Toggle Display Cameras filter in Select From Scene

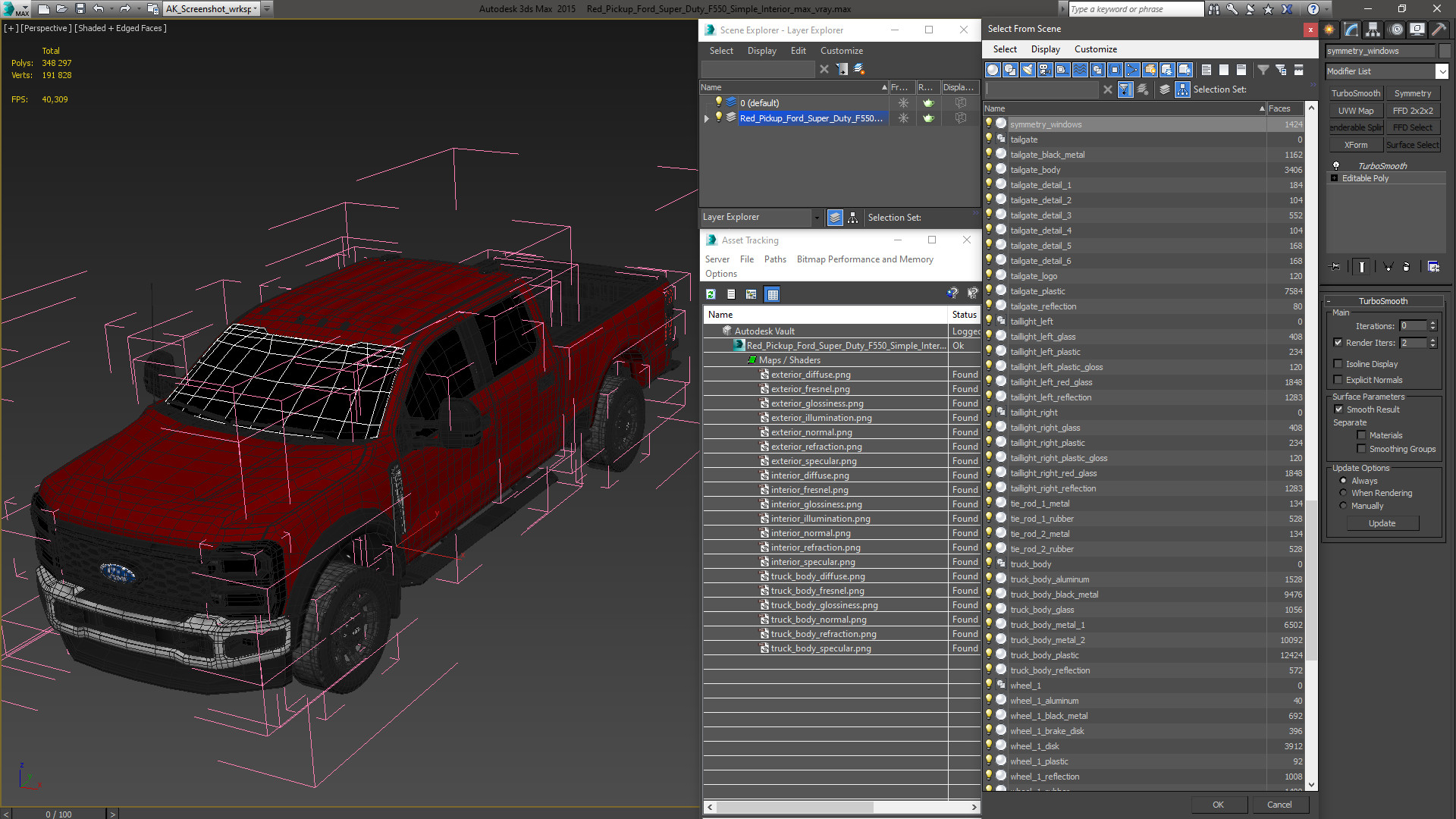click(1045, 70)
